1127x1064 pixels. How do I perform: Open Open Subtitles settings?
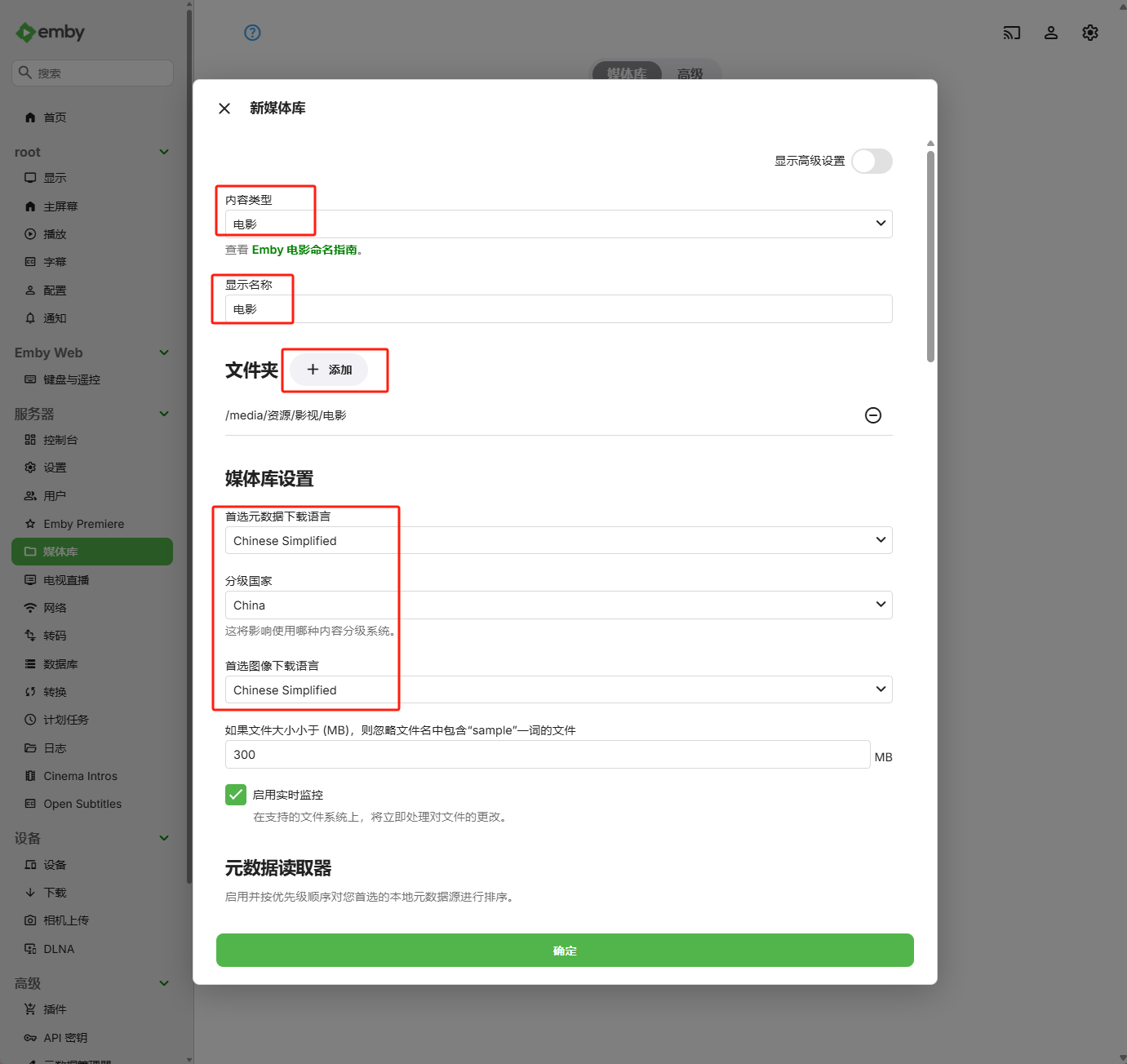click(82, 804)
